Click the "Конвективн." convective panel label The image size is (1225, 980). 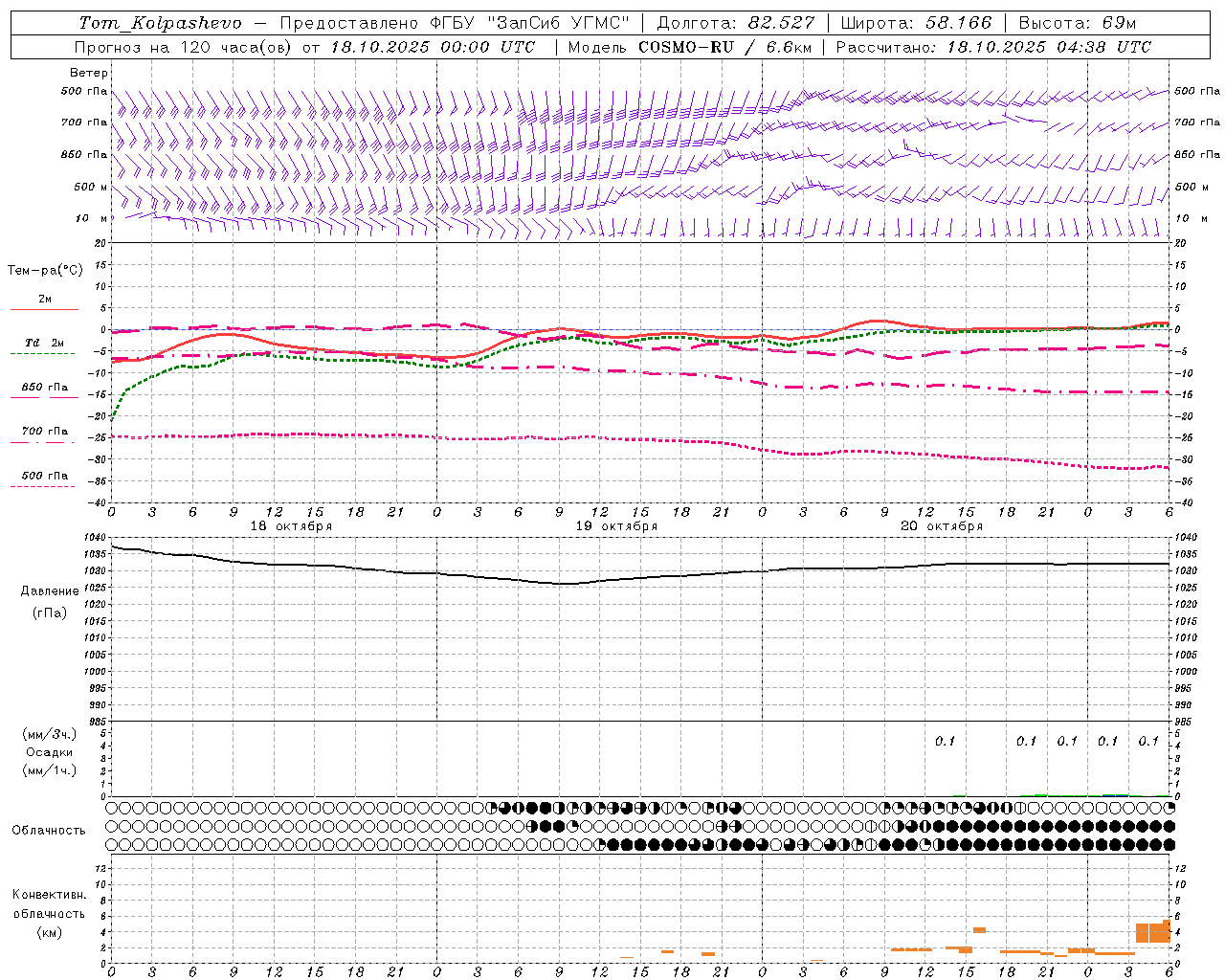(49, 895)
